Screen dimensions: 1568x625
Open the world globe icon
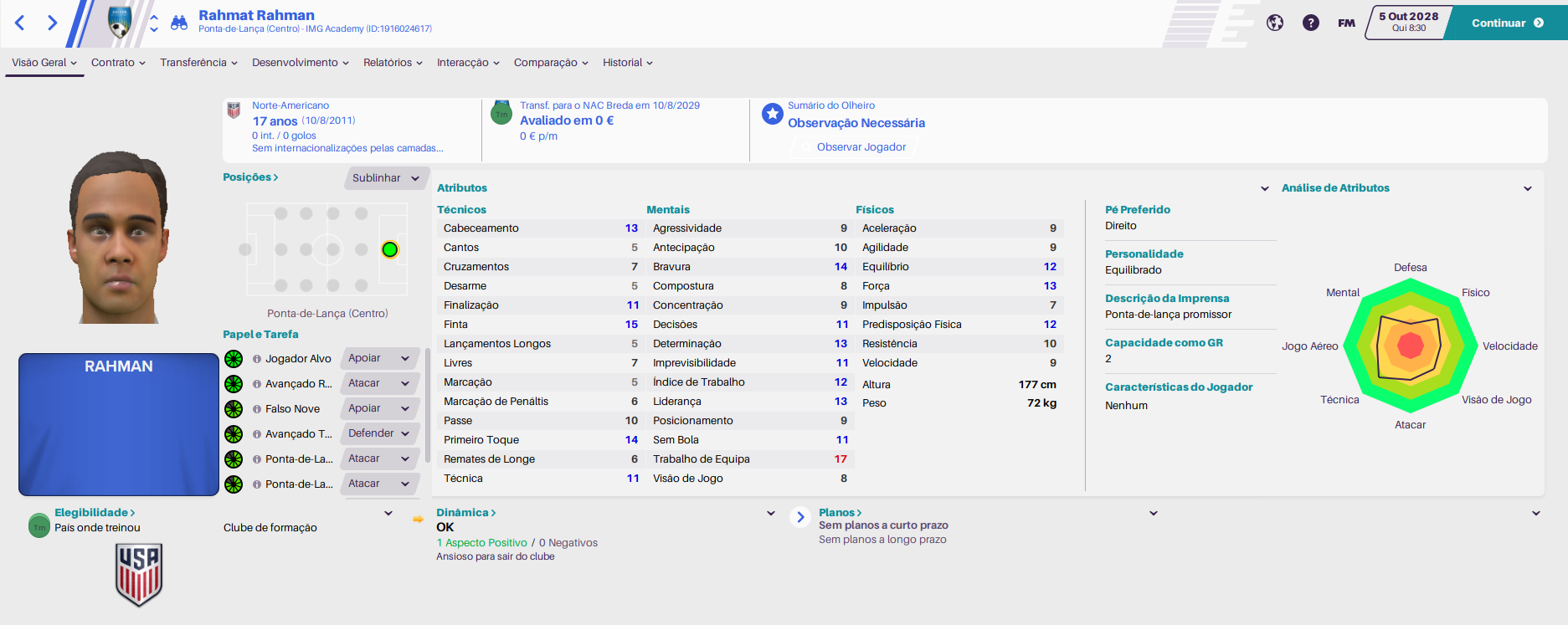(x=1275, y=23)
